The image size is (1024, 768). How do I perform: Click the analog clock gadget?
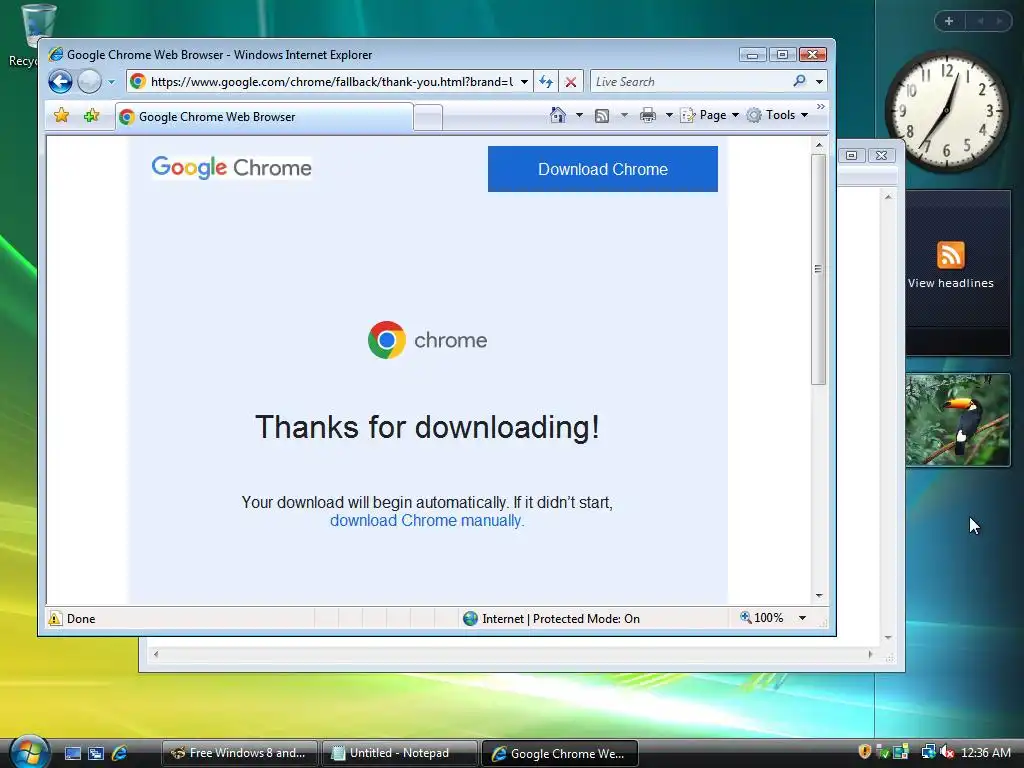click(947, 110)
